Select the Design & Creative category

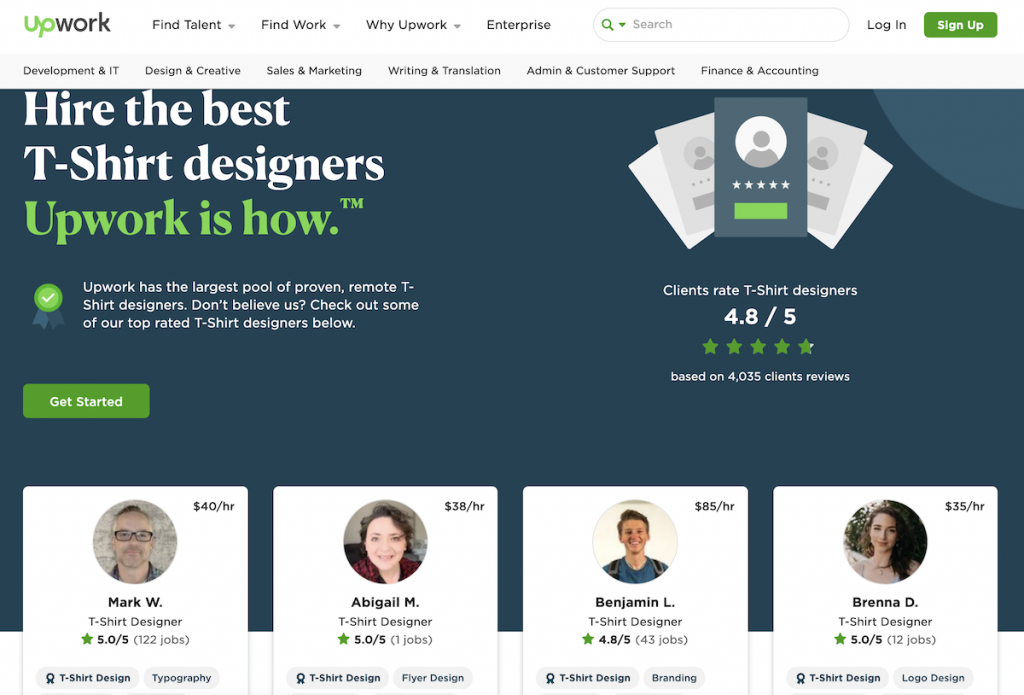[192, 71]
